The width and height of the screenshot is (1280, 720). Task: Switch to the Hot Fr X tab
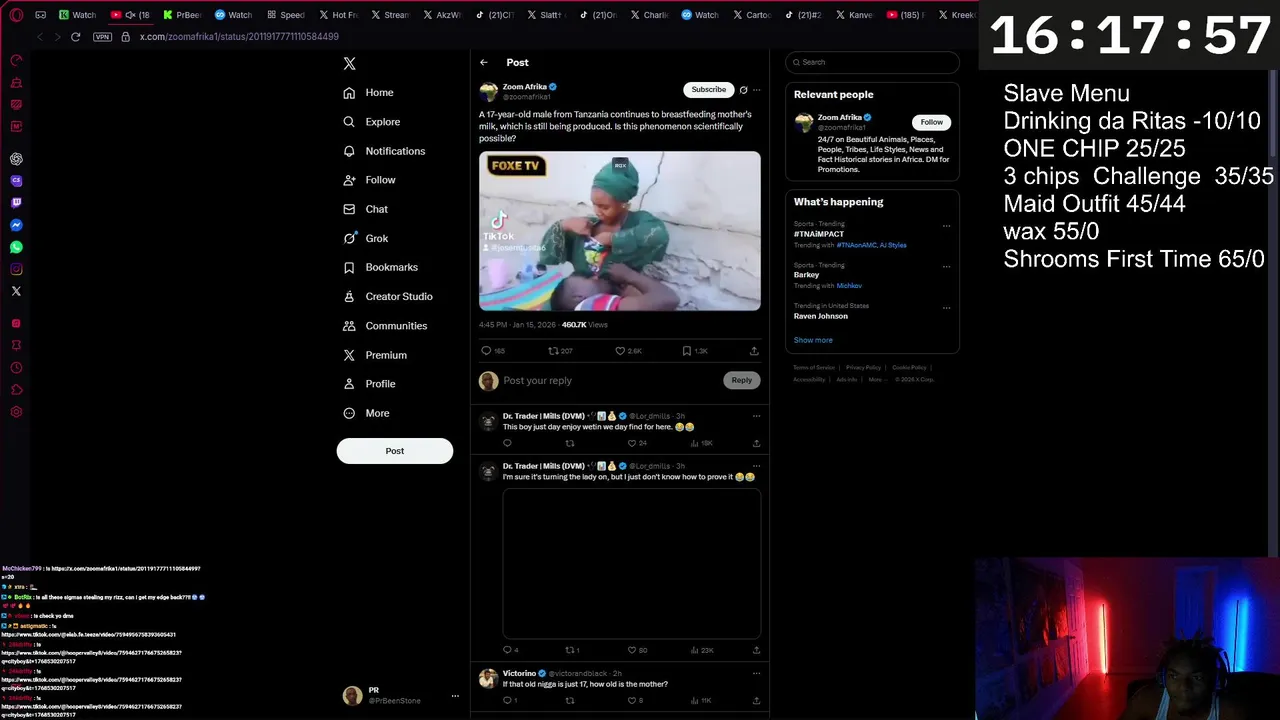pyautogui.click(x=337, y=15)
